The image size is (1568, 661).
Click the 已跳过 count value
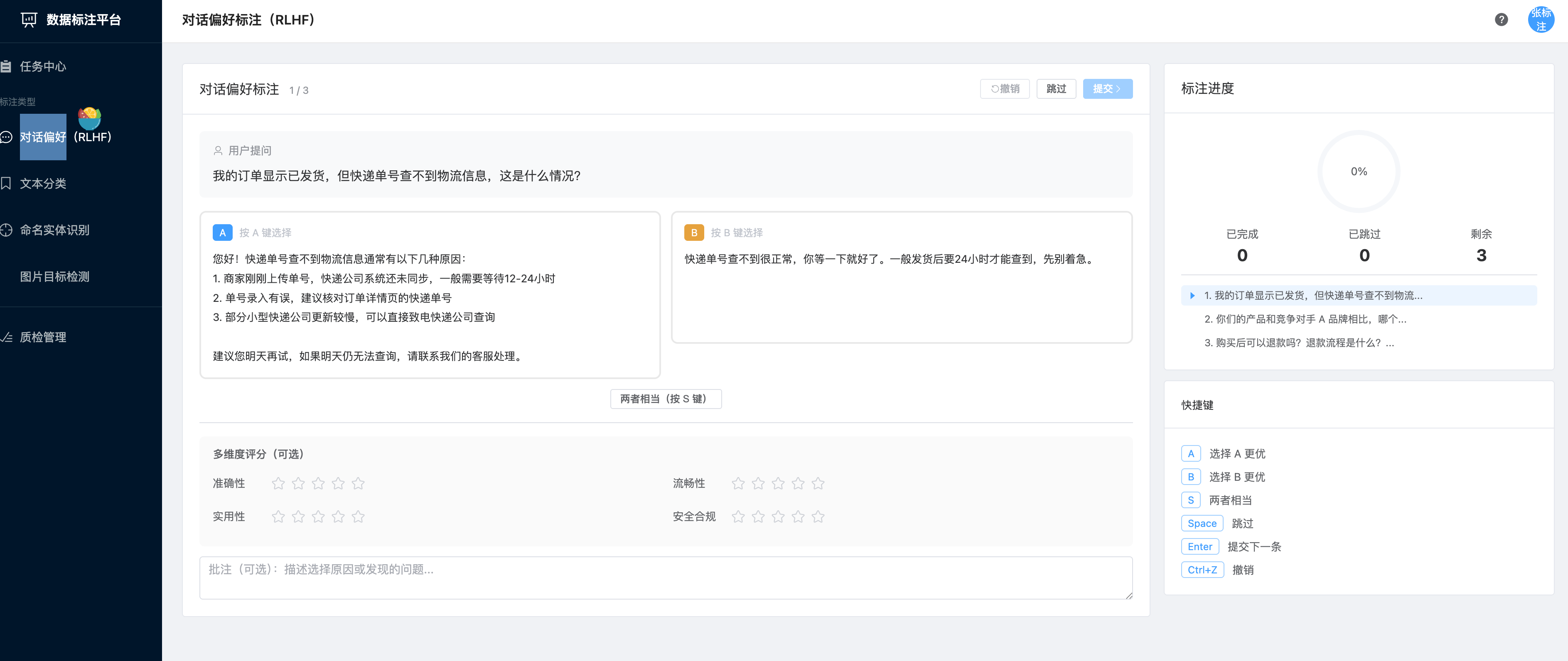point(1364,255)
